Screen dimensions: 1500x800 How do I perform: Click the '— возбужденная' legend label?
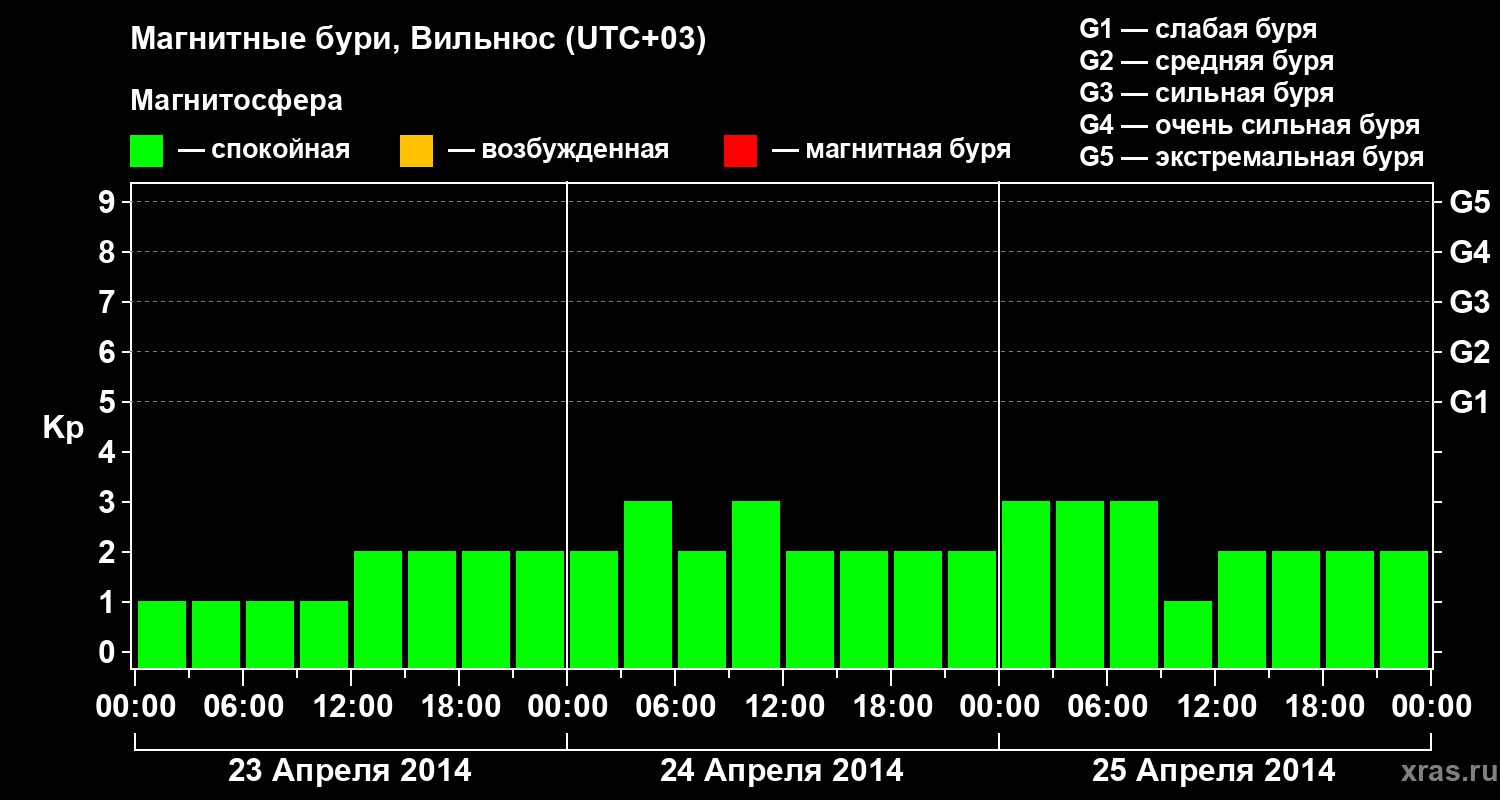558,151
